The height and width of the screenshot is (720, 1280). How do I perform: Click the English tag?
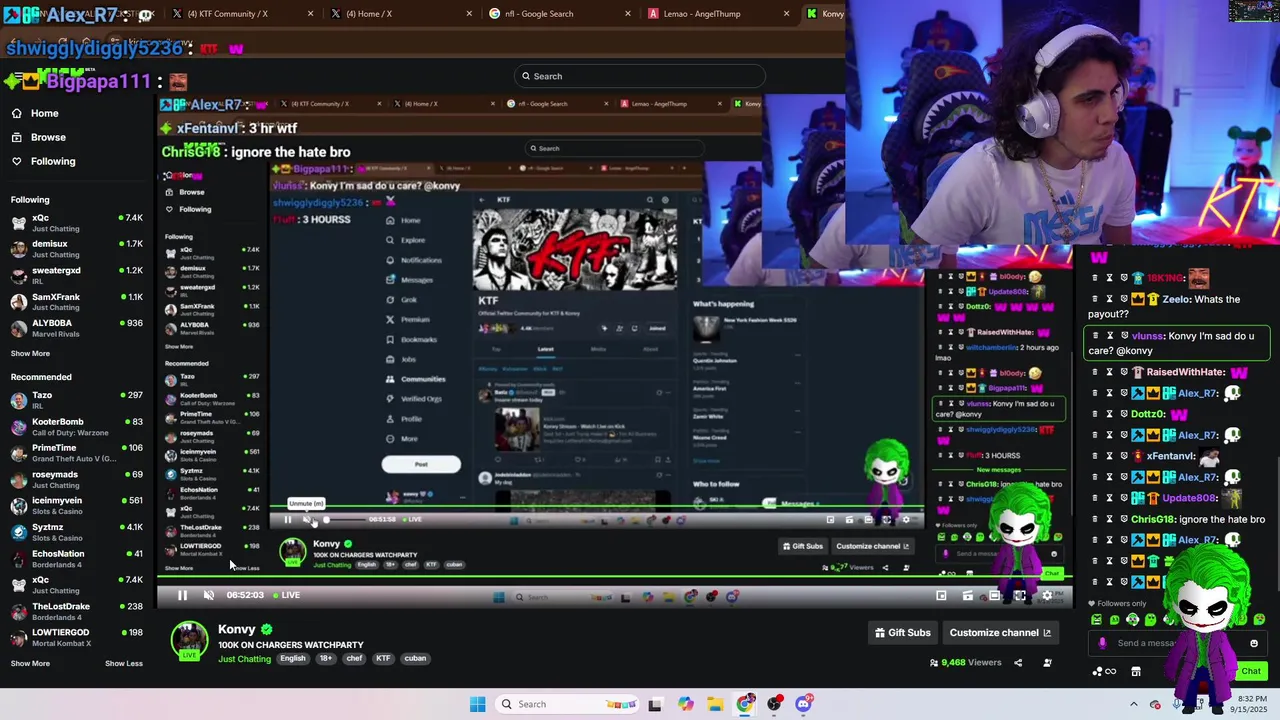293,658
